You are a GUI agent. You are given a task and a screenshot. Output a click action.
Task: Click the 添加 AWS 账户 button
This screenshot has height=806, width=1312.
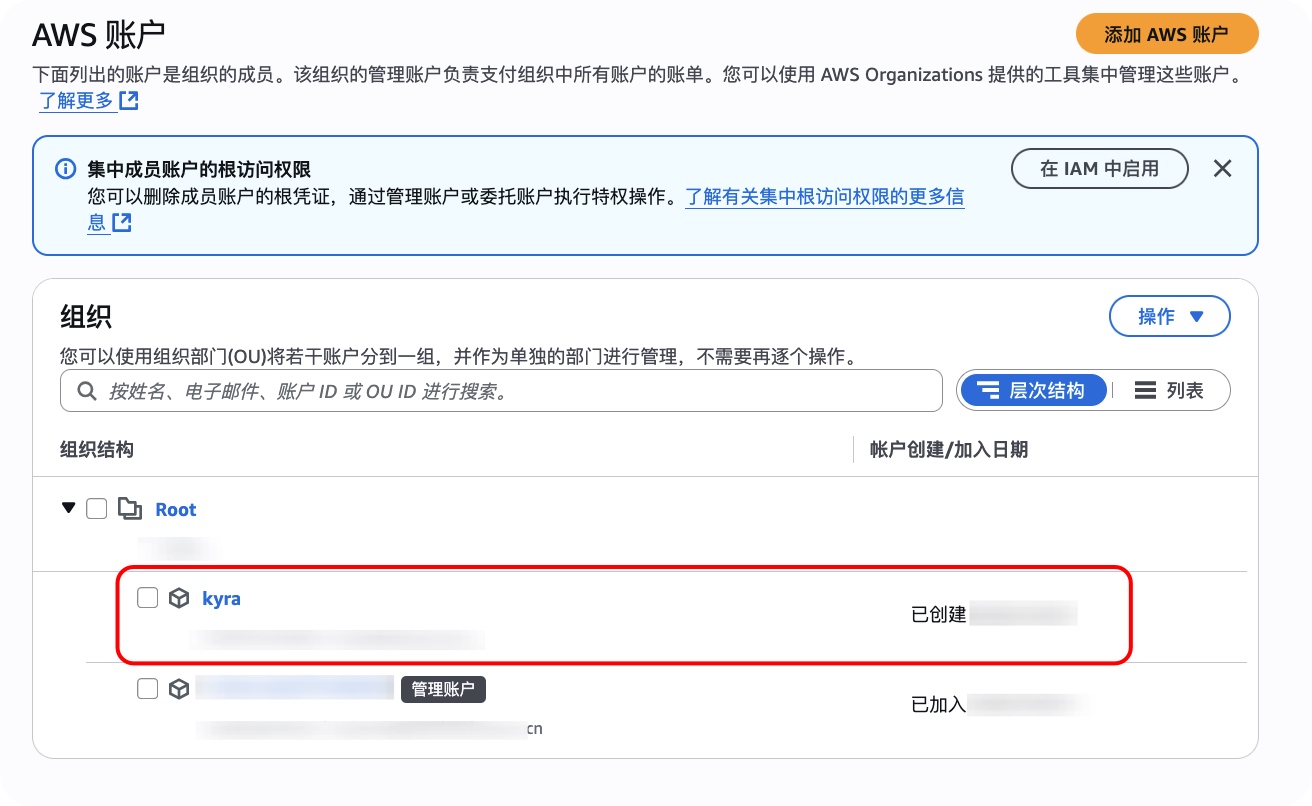[x=1166, y=34]
